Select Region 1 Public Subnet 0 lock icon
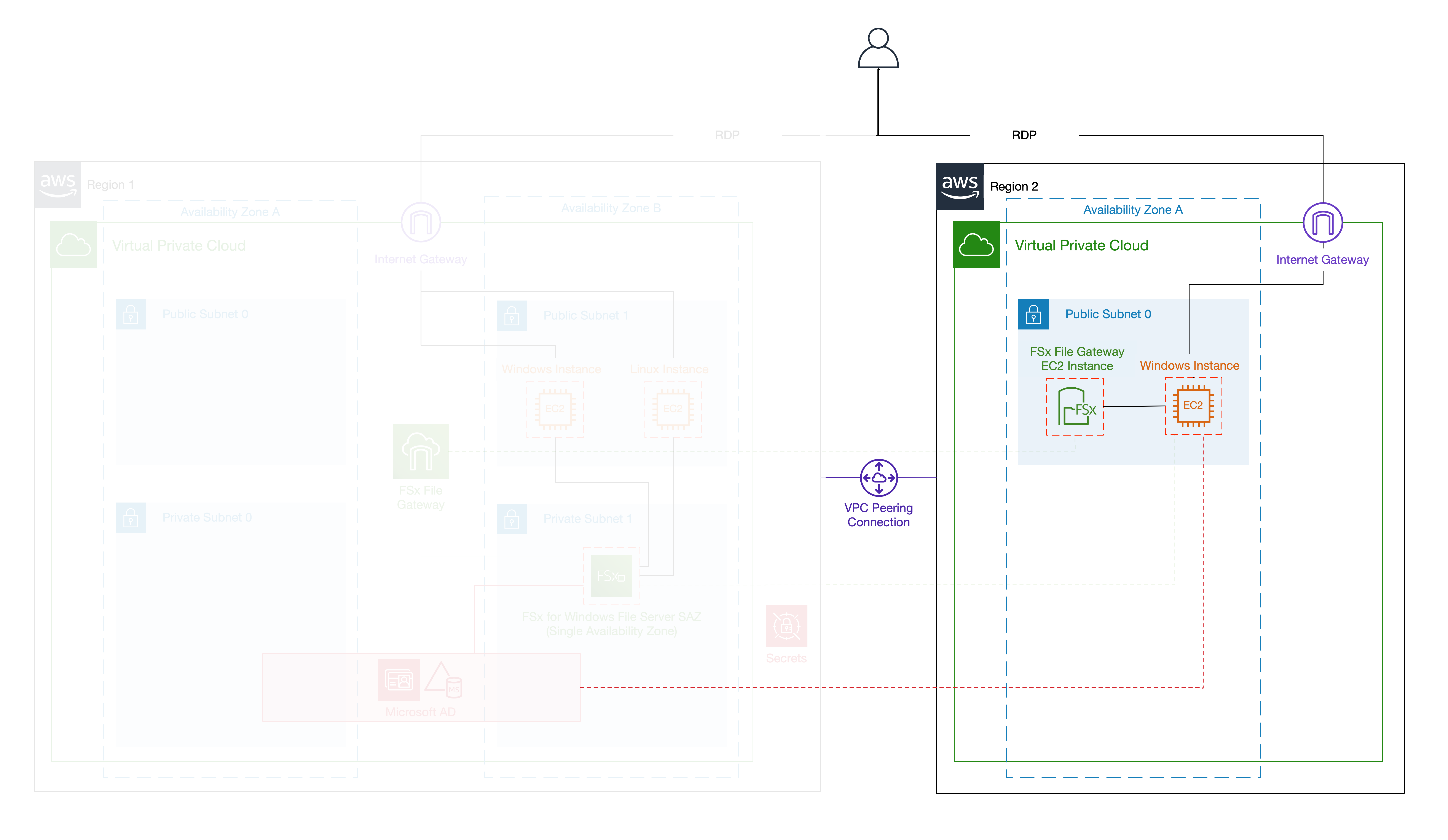The height and width of the screenshot is (840, 1448). (x=131, y=314)
